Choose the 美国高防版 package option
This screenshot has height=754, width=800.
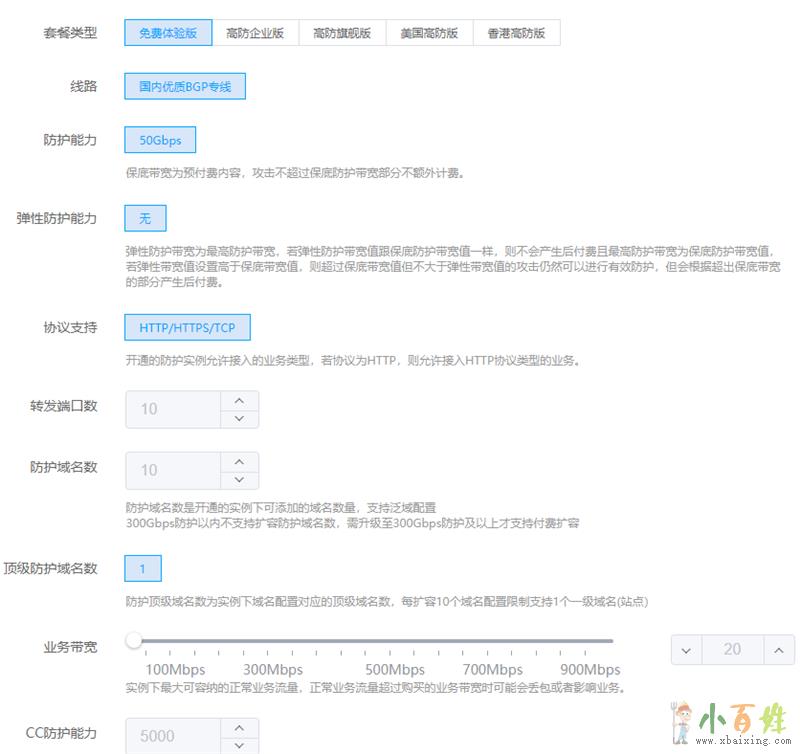click(x=429, y=33)
